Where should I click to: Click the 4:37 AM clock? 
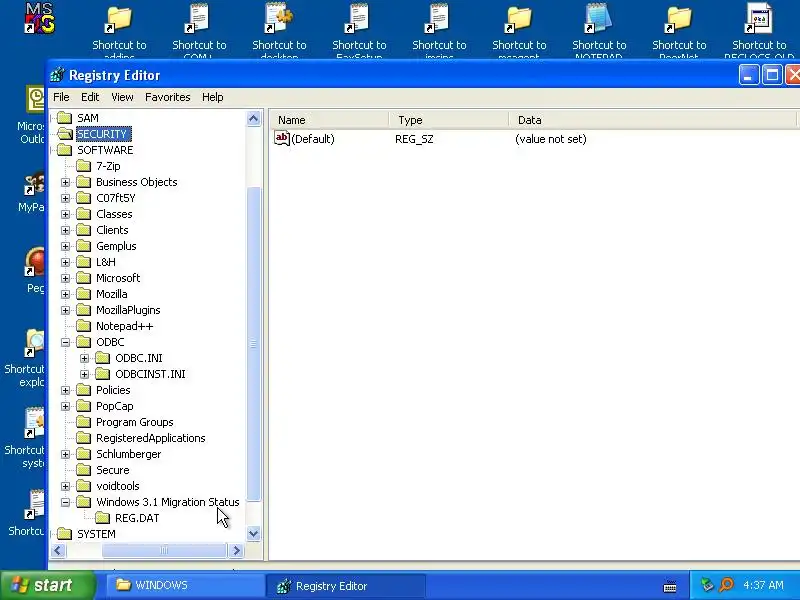pos(763,585)
